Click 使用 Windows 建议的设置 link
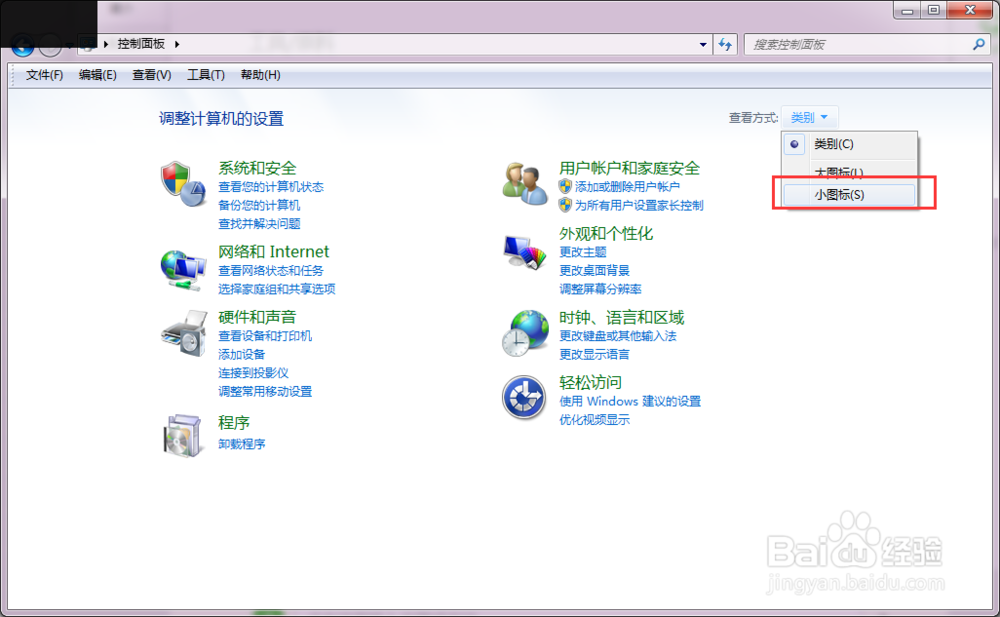This screenshot has height=617, width=1000. coord(630,401)
